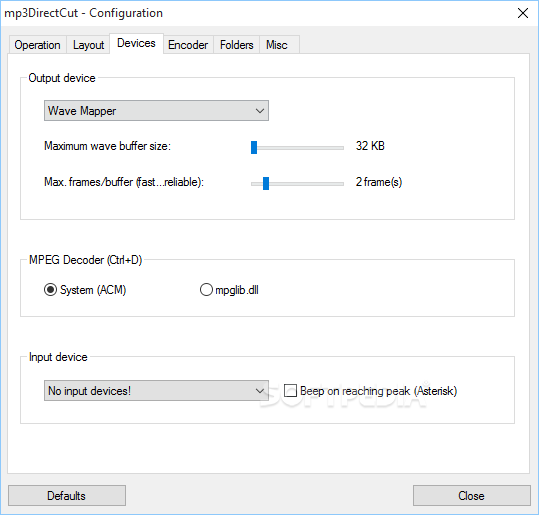The width and height of the screenshot is (539, 515).
Task: Select the Devices tab
Action: click(x=136, y=43)
